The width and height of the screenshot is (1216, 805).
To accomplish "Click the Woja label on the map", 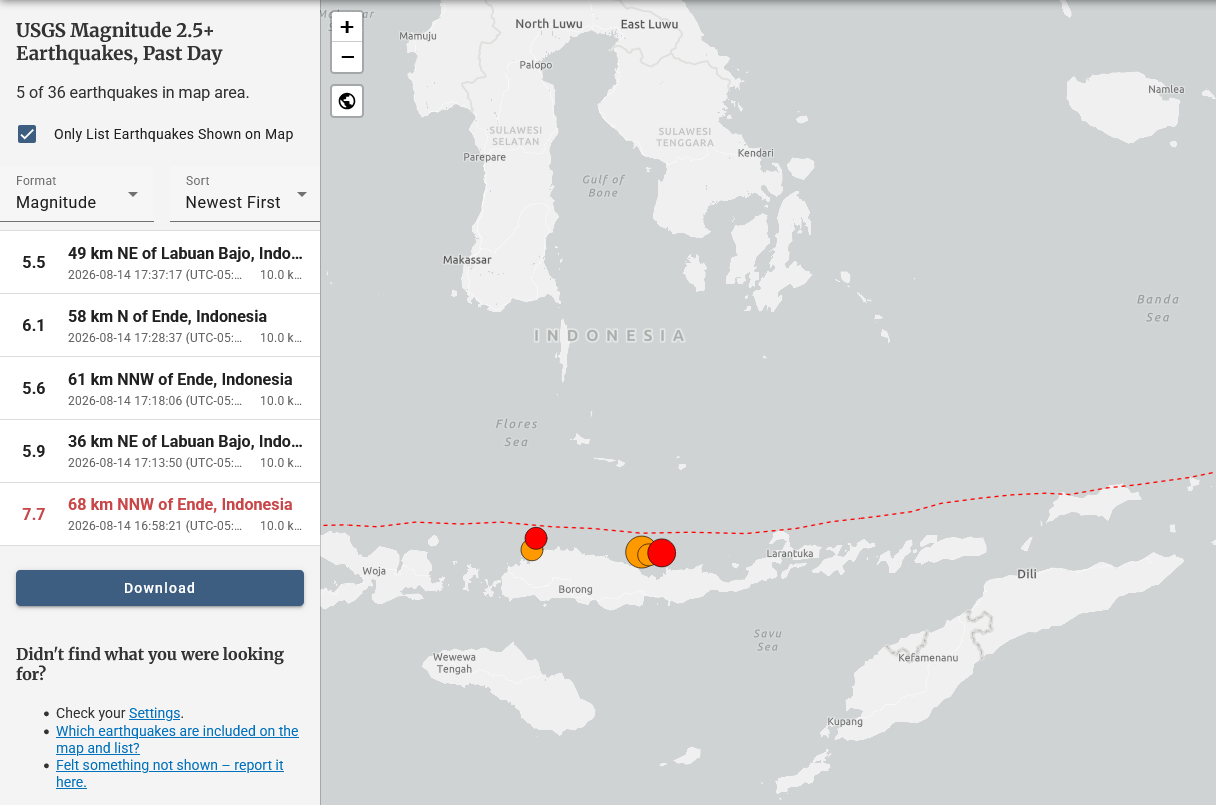I will [x=374, y=571].
